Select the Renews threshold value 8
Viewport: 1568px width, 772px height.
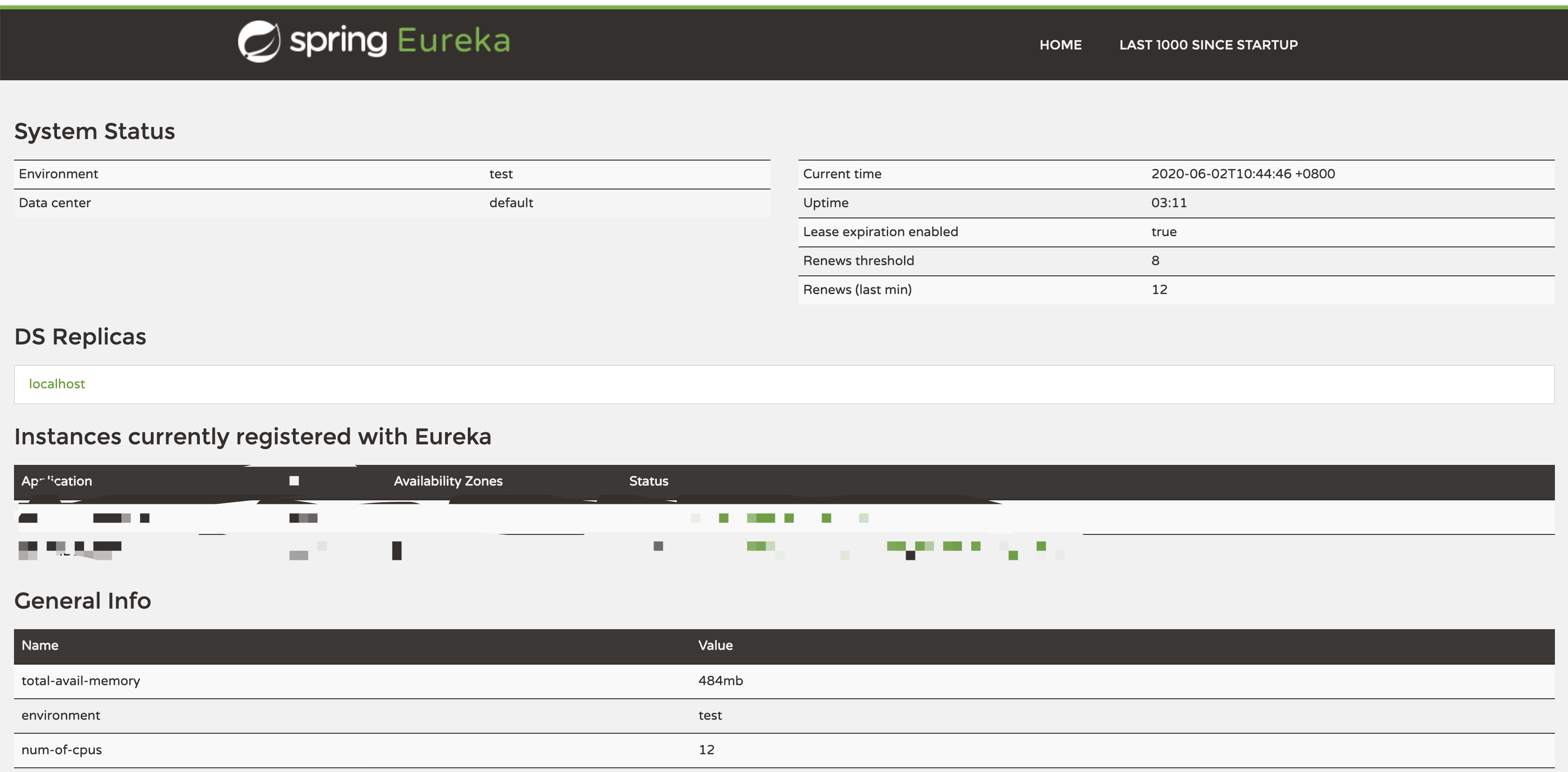[1155, 261]
